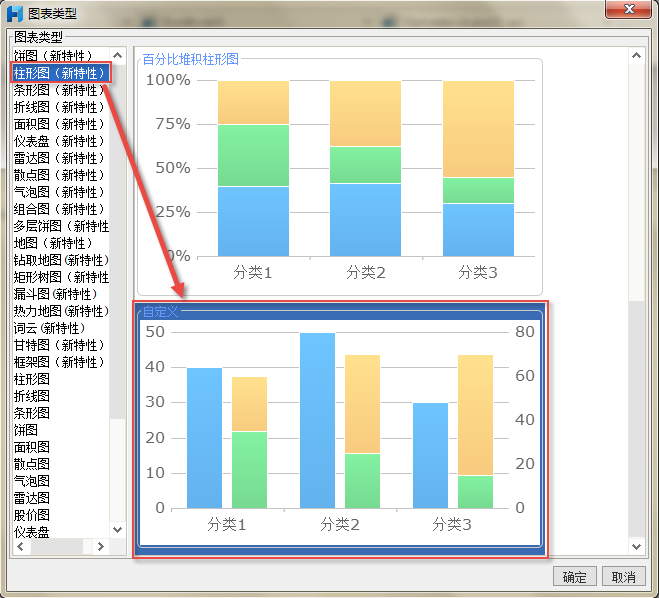This screenshot has width=659, height=598.
Task: Click the preview pane vertical scrollbar thumb
Action: [636, 419]
